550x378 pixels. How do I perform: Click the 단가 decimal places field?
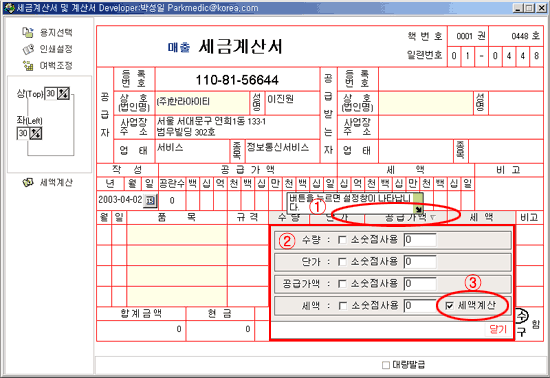(420, 262)
